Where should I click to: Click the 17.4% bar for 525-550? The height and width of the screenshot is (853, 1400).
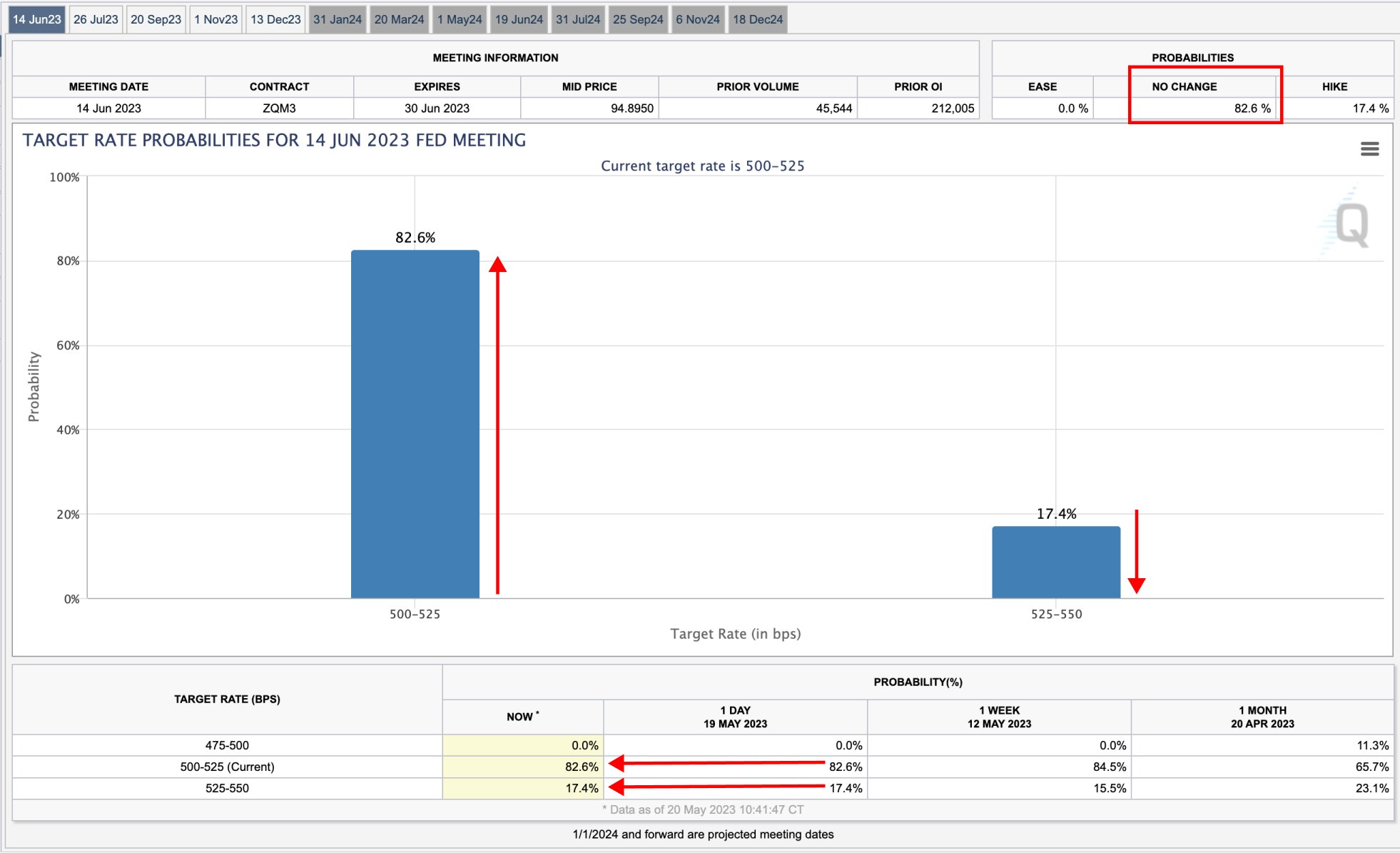pyautogui.click(x=1055, y=562)
